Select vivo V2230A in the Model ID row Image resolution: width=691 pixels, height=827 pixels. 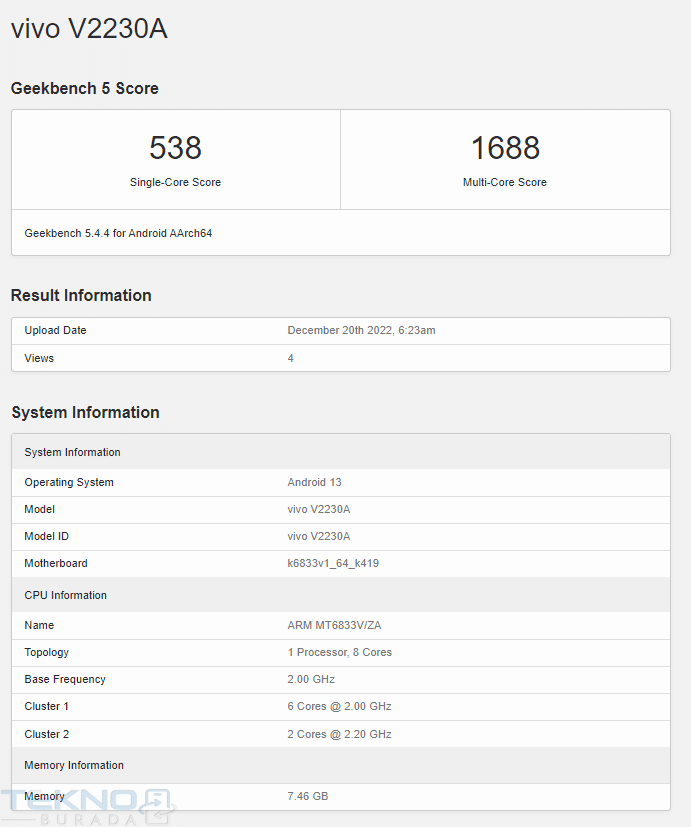319,536
